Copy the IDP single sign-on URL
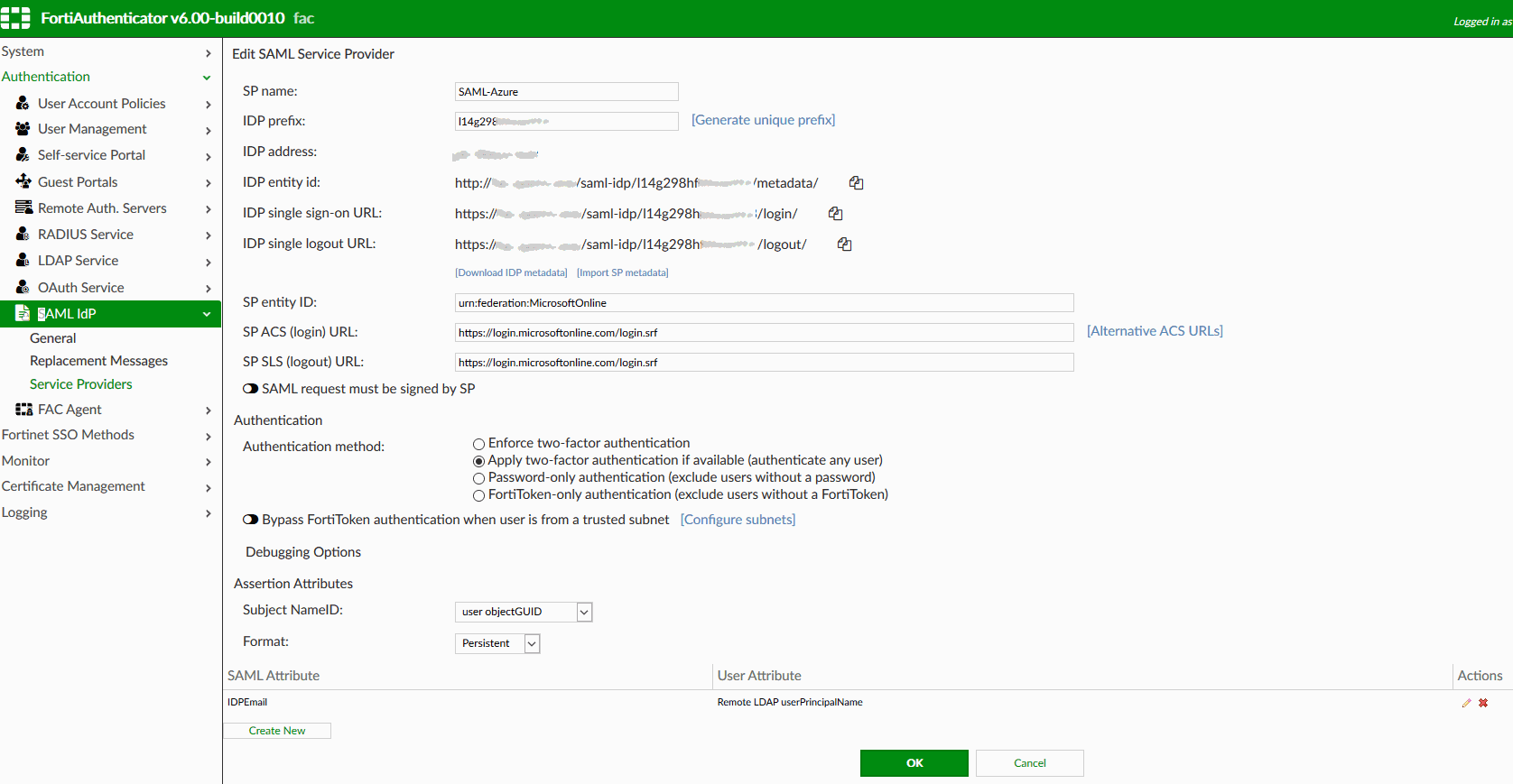 [836, 214]
